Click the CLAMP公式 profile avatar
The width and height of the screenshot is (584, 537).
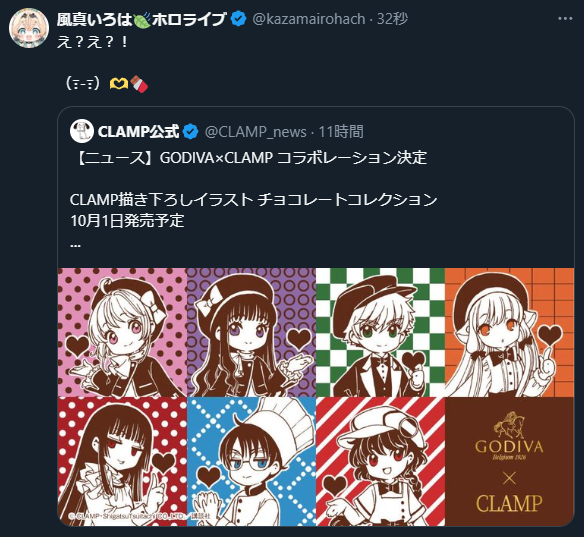[x=82, y=131]
